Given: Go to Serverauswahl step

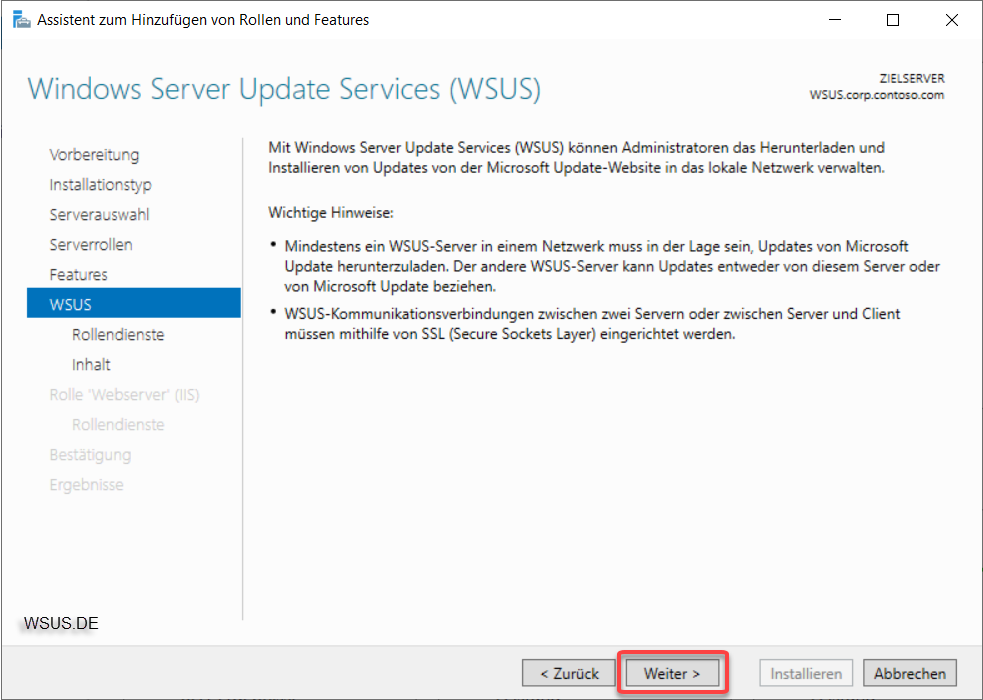Looking at the screenshot, I should pyautogui.click(x=99, y=215).
